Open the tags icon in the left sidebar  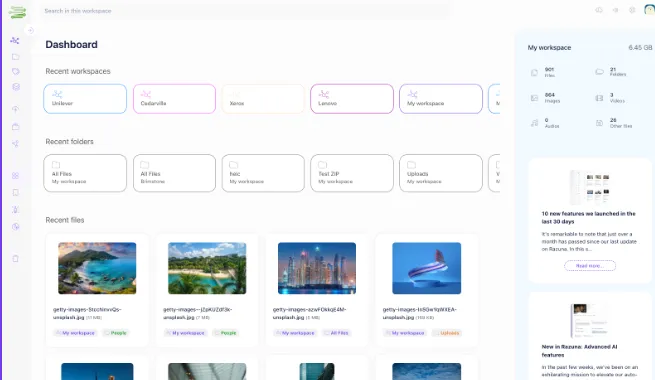tap(15, 71)
